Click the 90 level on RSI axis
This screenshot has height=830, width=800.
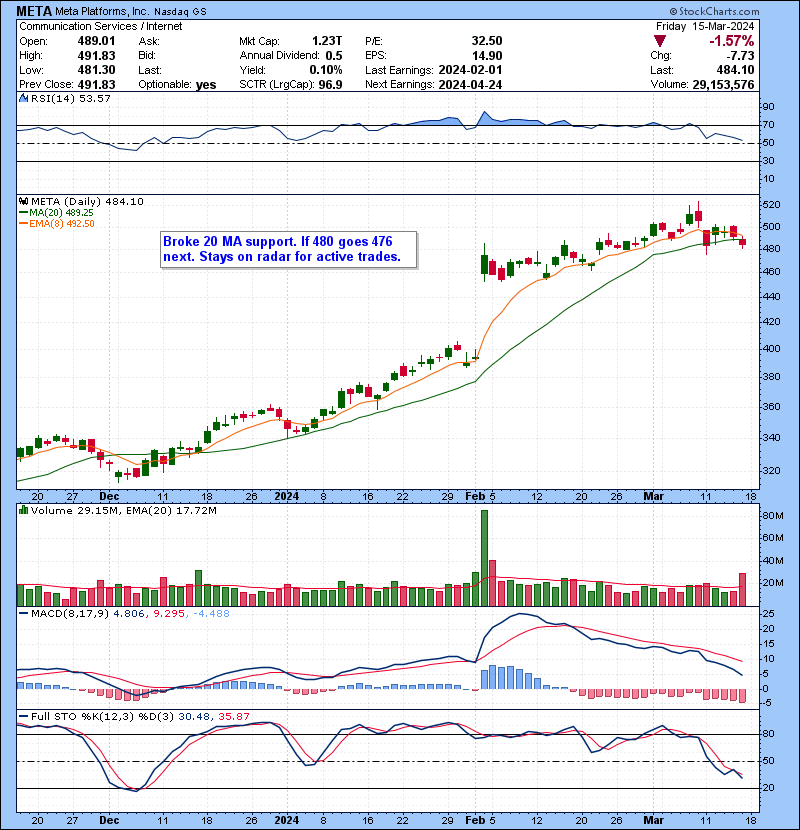pyautogui.click(x=768, y=107)
